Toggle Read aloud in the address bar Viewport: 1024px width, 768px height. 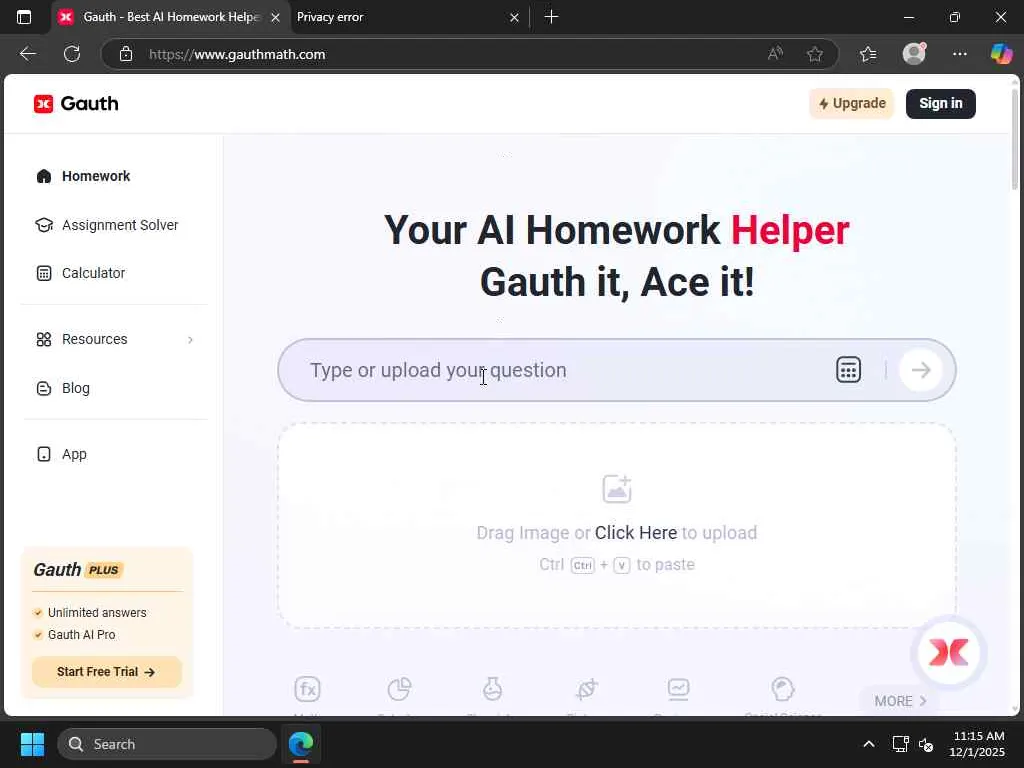(x=775, y=54)
